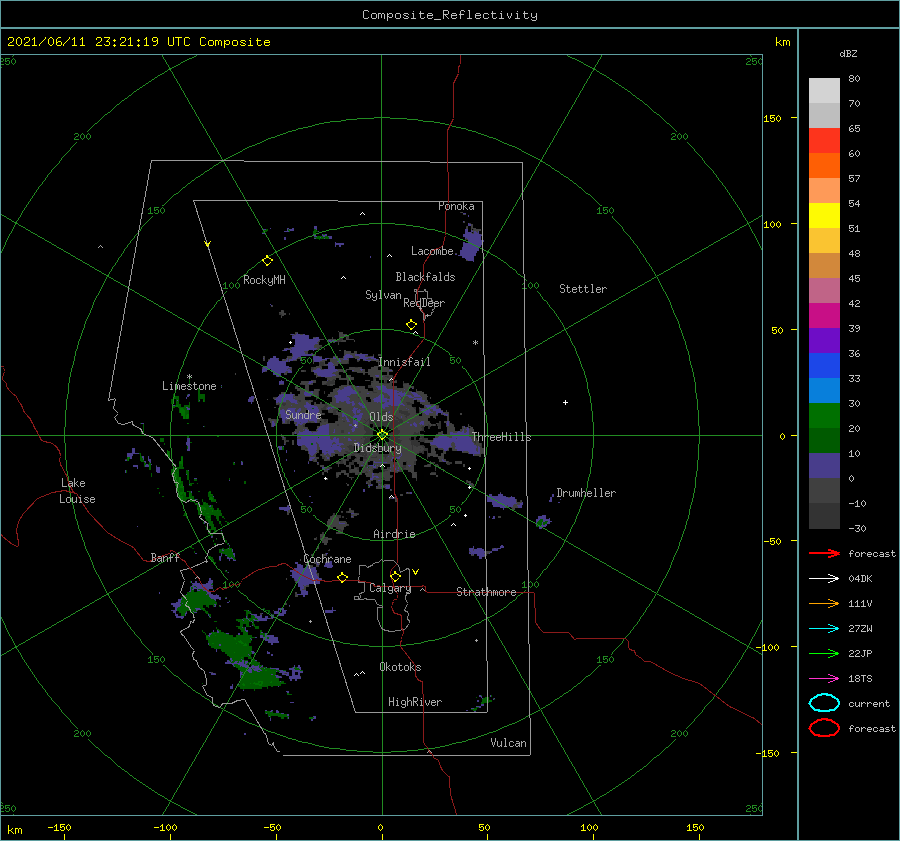This screenshot has width=900, height=841.
Task: Click the asterisk marker above Limestone
Action: pos(189,377)
